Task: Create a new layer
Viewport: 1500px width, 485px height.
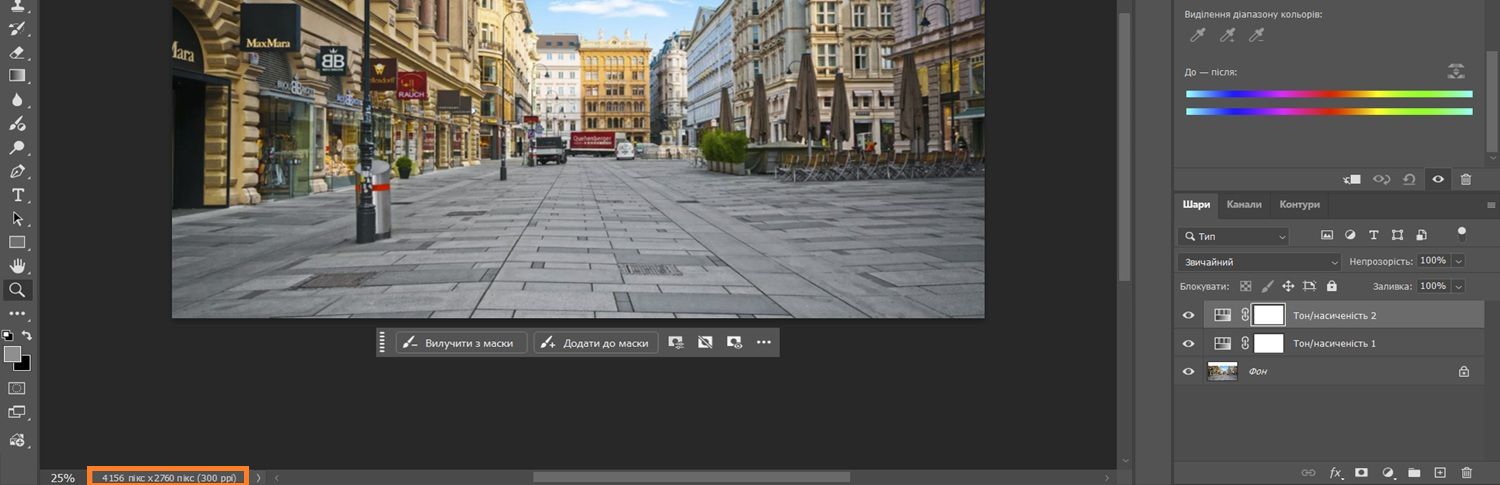Action: point(1440,472)
